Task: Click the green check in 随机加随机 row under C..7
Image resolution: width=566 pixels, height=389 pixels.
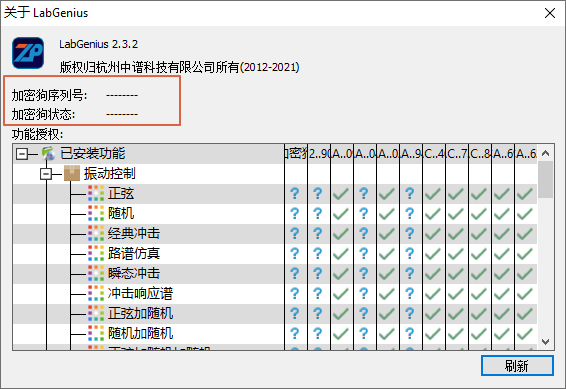Action: [456, 334]
